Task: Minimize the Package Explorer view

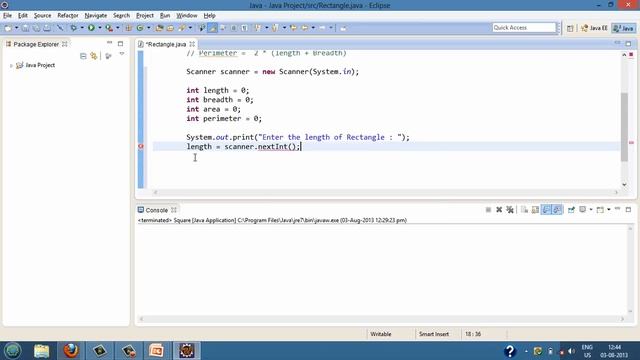Action: point(109,43)
